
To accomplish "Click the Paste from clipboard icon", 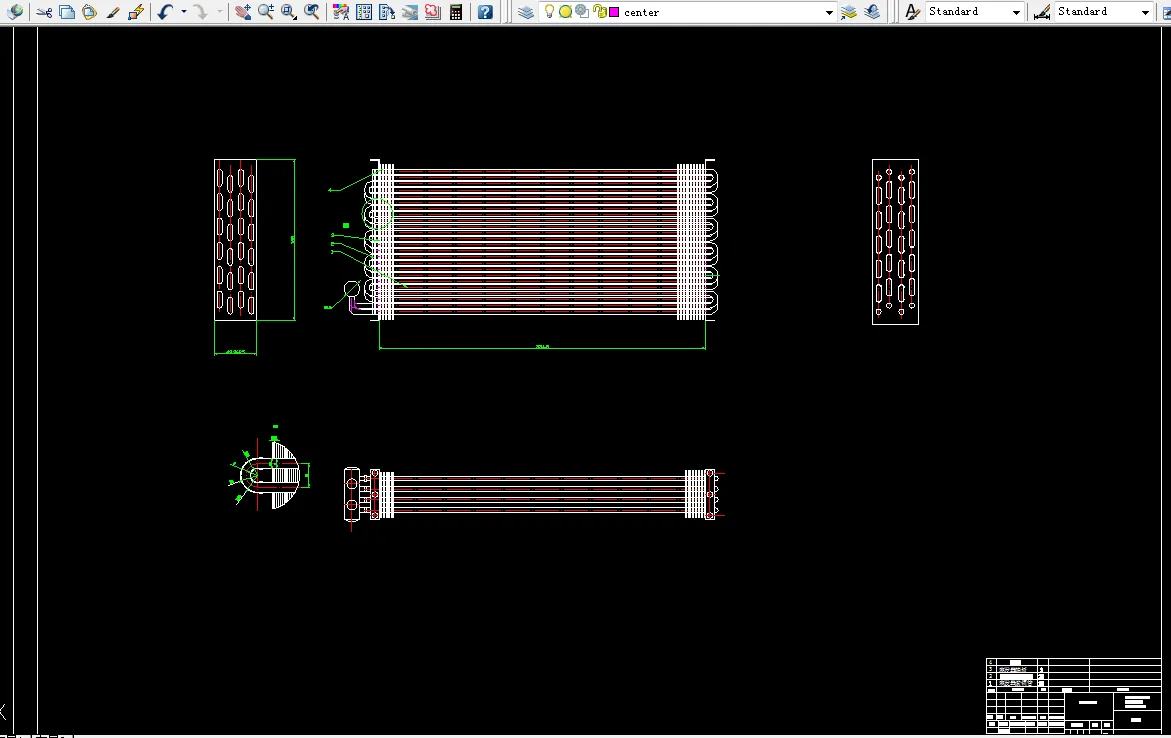I will pyautogui.click(x=89, y=12).
